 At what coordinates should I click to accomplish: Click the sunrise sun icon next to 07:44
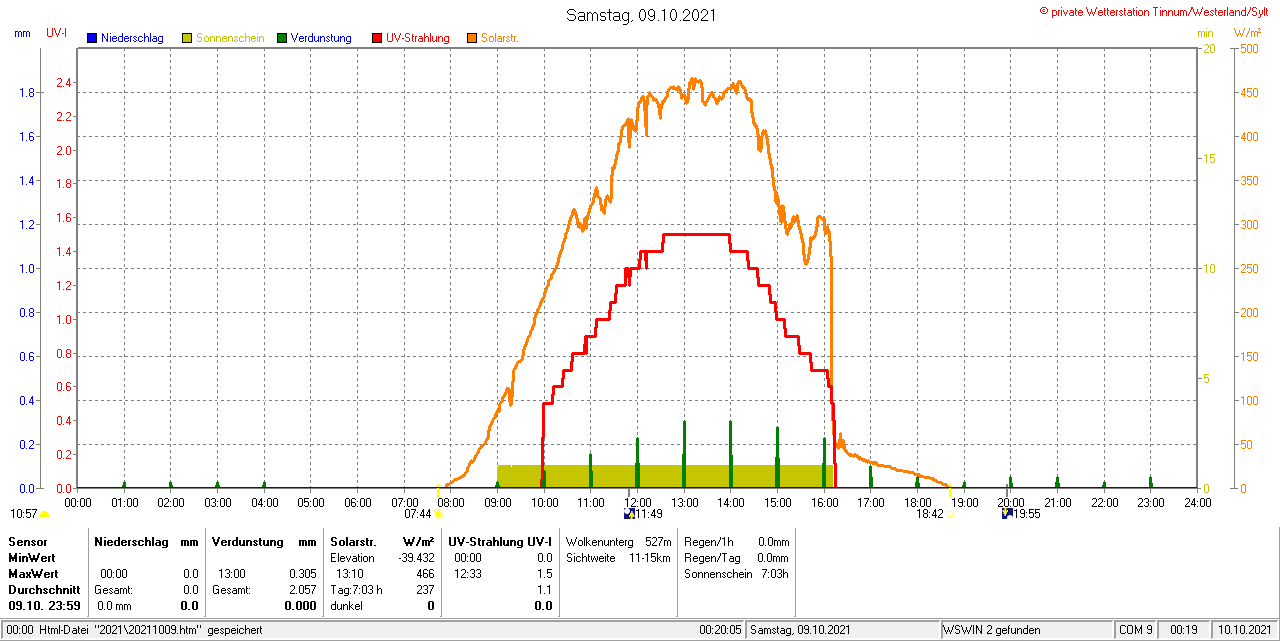click(438, 514)
